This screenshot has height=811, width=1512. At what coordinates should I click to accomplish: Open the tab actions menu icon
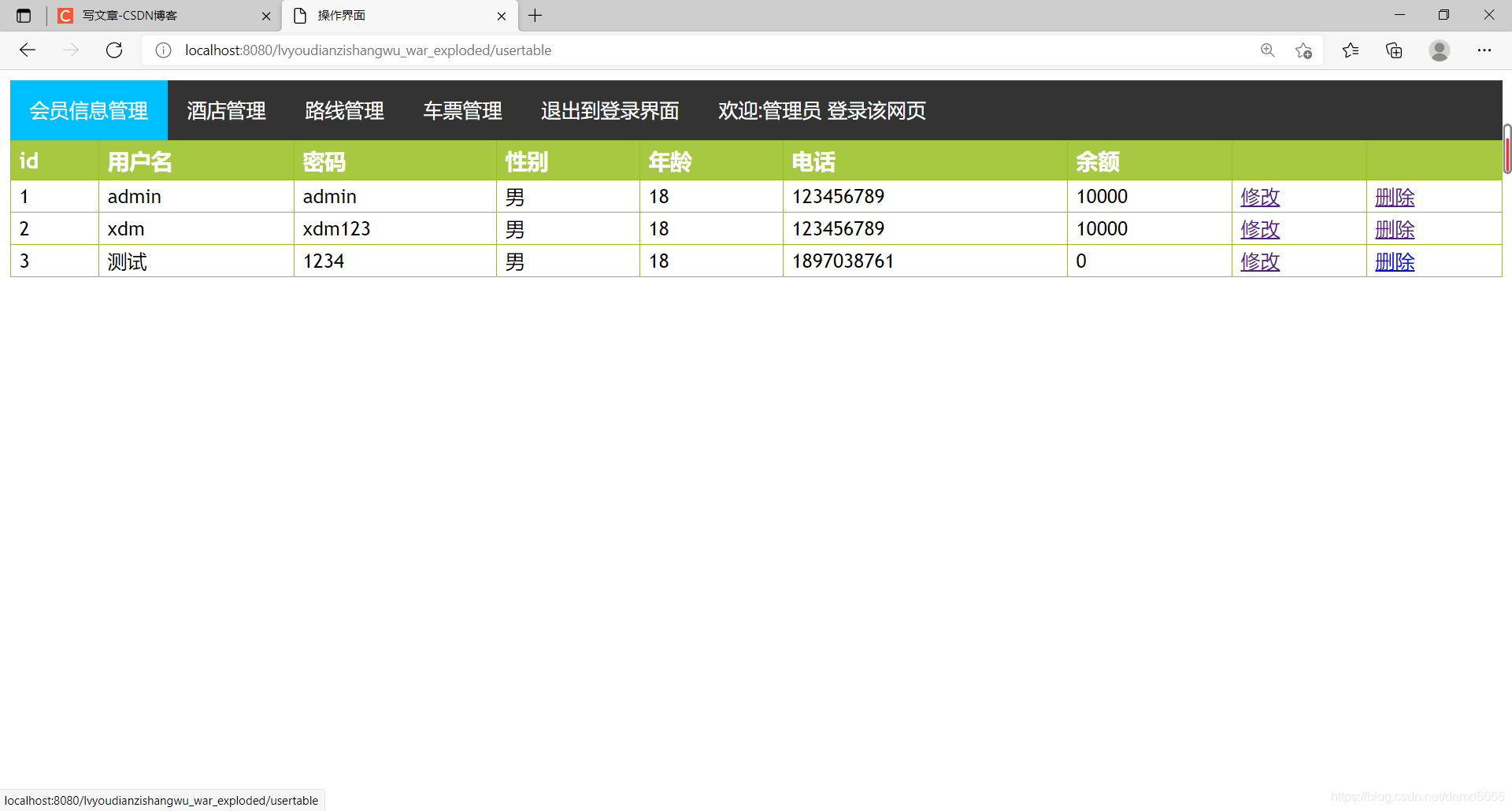pyautogui.click(x=24, y=16)
